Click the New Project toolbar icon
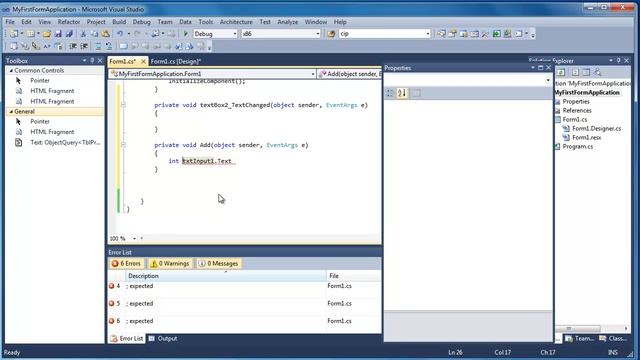 (13, 34)
